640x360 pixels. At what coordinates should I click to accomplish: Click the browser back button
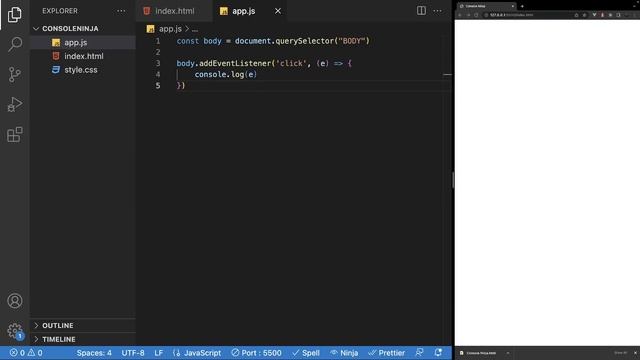point(460,15)
